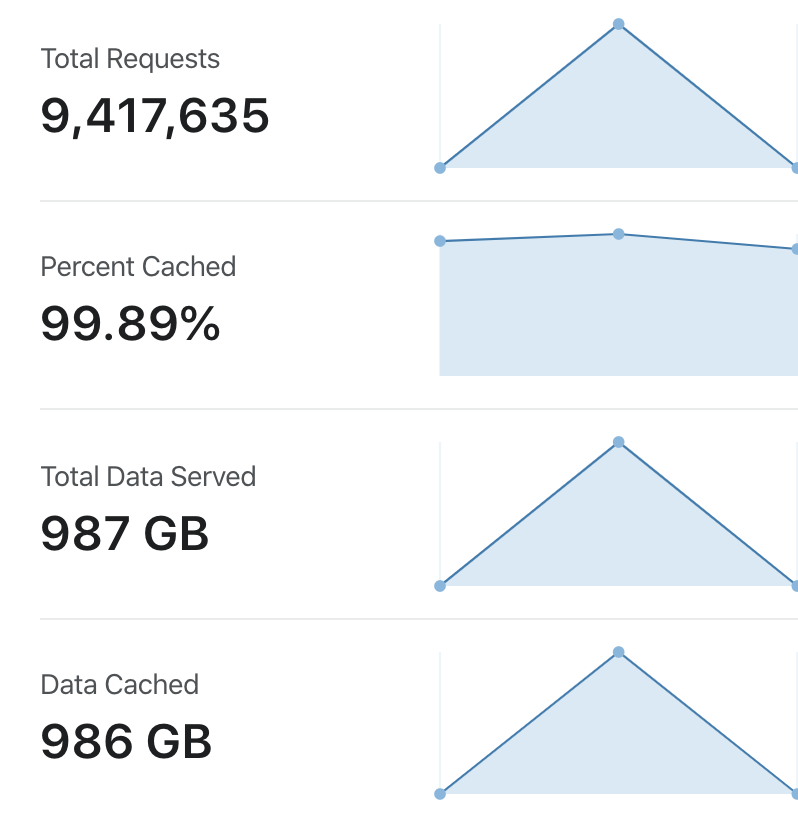The width and height of the screenshot is (798, 818).
Task: Click the Data Cached label
Action: 119,684
